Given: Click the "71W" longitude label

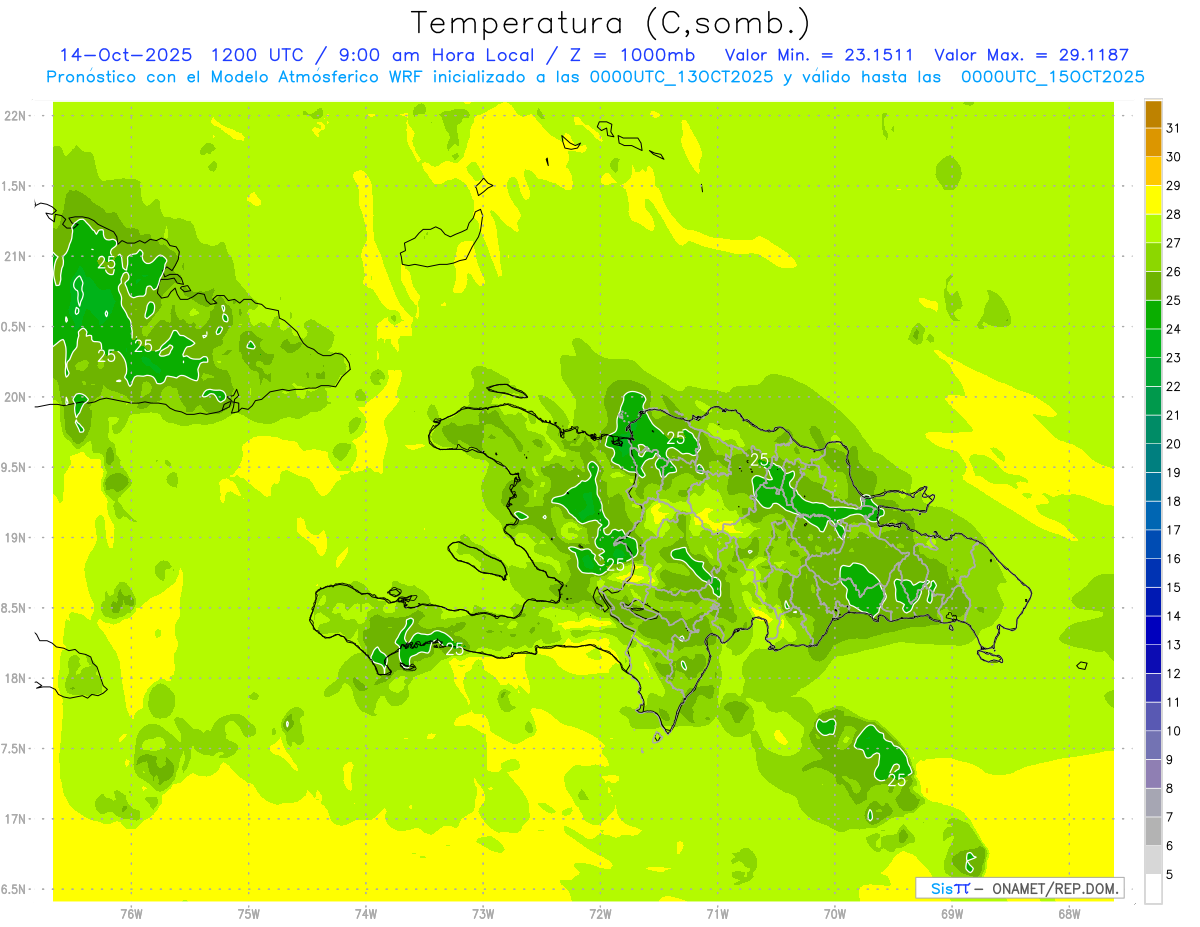Looking at the screenshot, I should [x=717, y=913].
